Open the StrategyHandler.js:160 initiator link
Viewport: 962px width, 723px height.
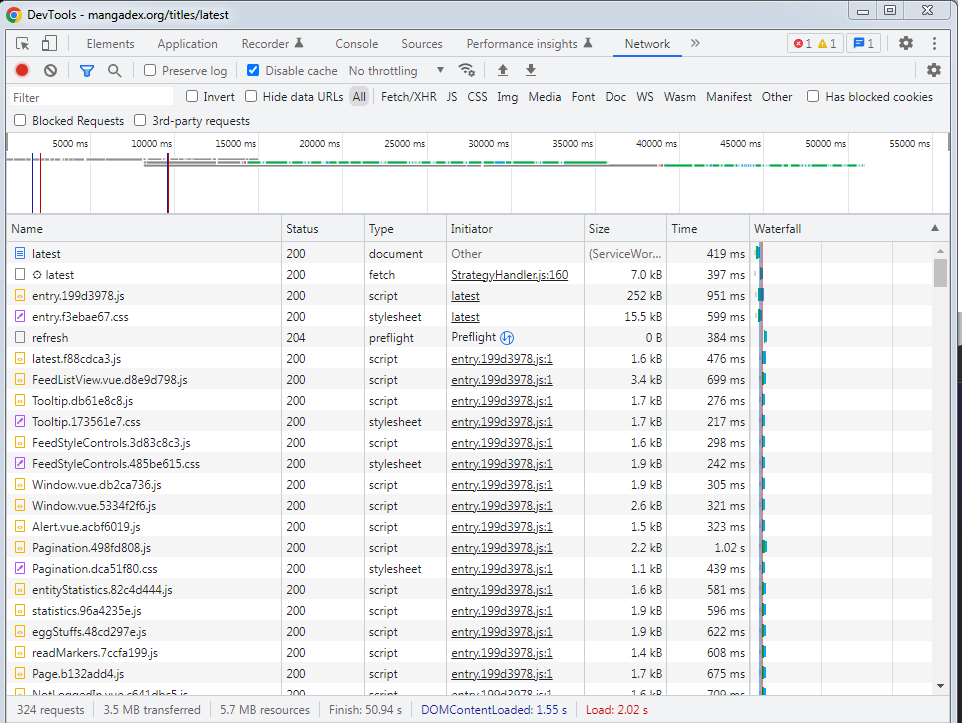pyautogui.click(x=509, y=275)
